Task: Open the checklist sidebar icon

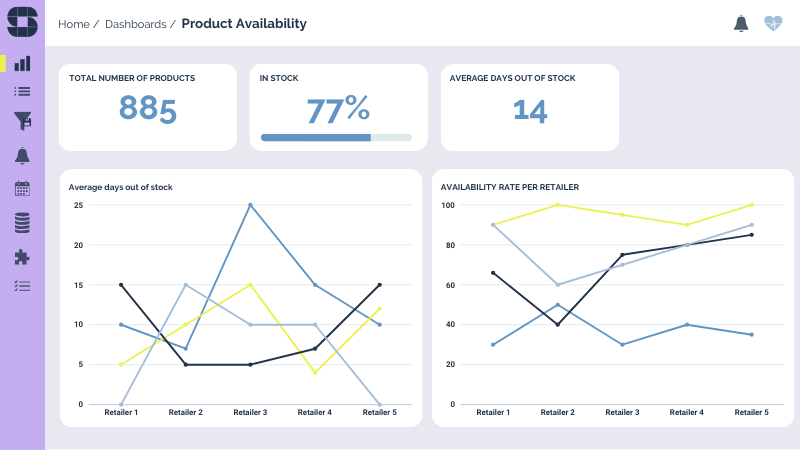Action: pos(22,286)
